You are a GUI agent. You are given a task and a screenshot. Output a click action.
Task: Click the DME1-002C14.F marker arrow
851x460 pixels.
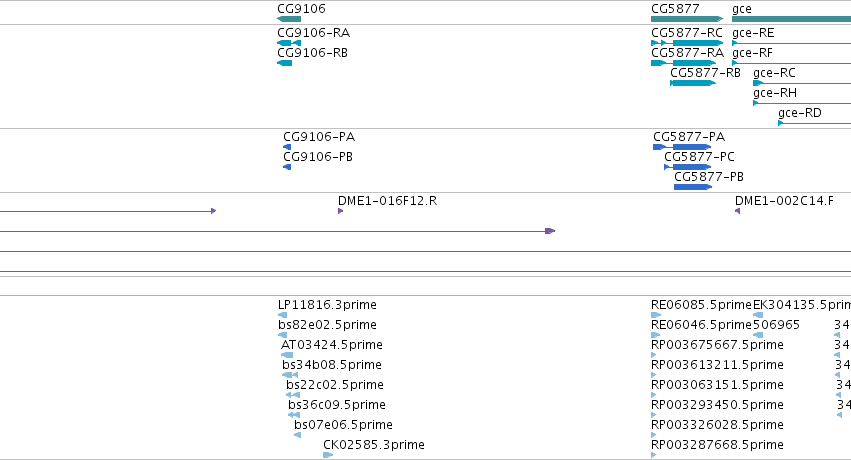tap(737, 211)
